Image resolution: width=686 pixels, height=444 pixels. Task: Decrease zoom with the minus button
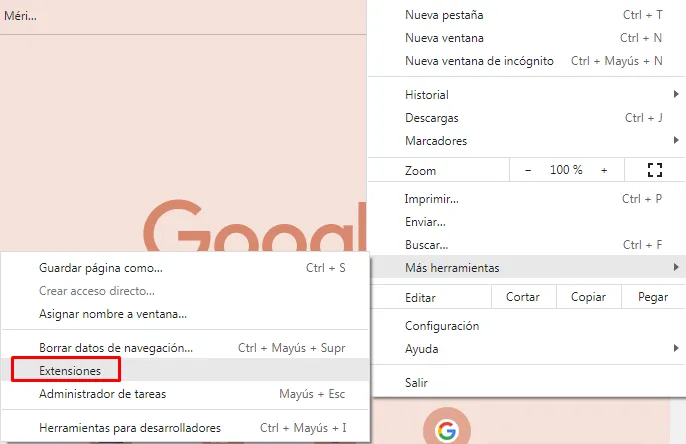[528, 170]
